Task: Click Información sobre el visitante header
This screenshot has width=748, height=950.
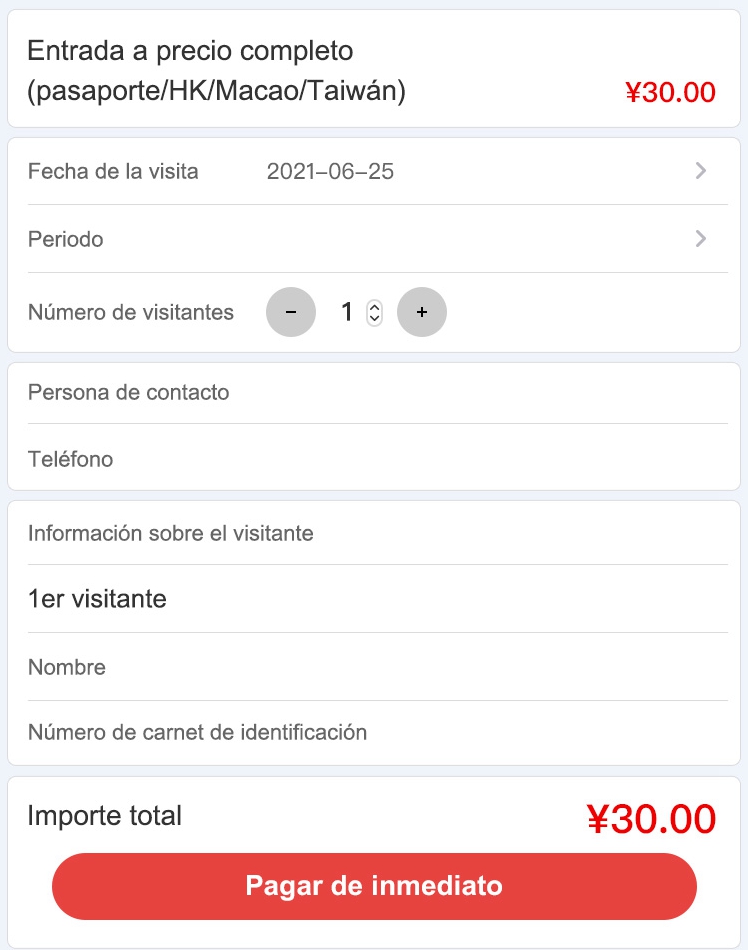Action: pyautogui.click(x=171, y=533)
